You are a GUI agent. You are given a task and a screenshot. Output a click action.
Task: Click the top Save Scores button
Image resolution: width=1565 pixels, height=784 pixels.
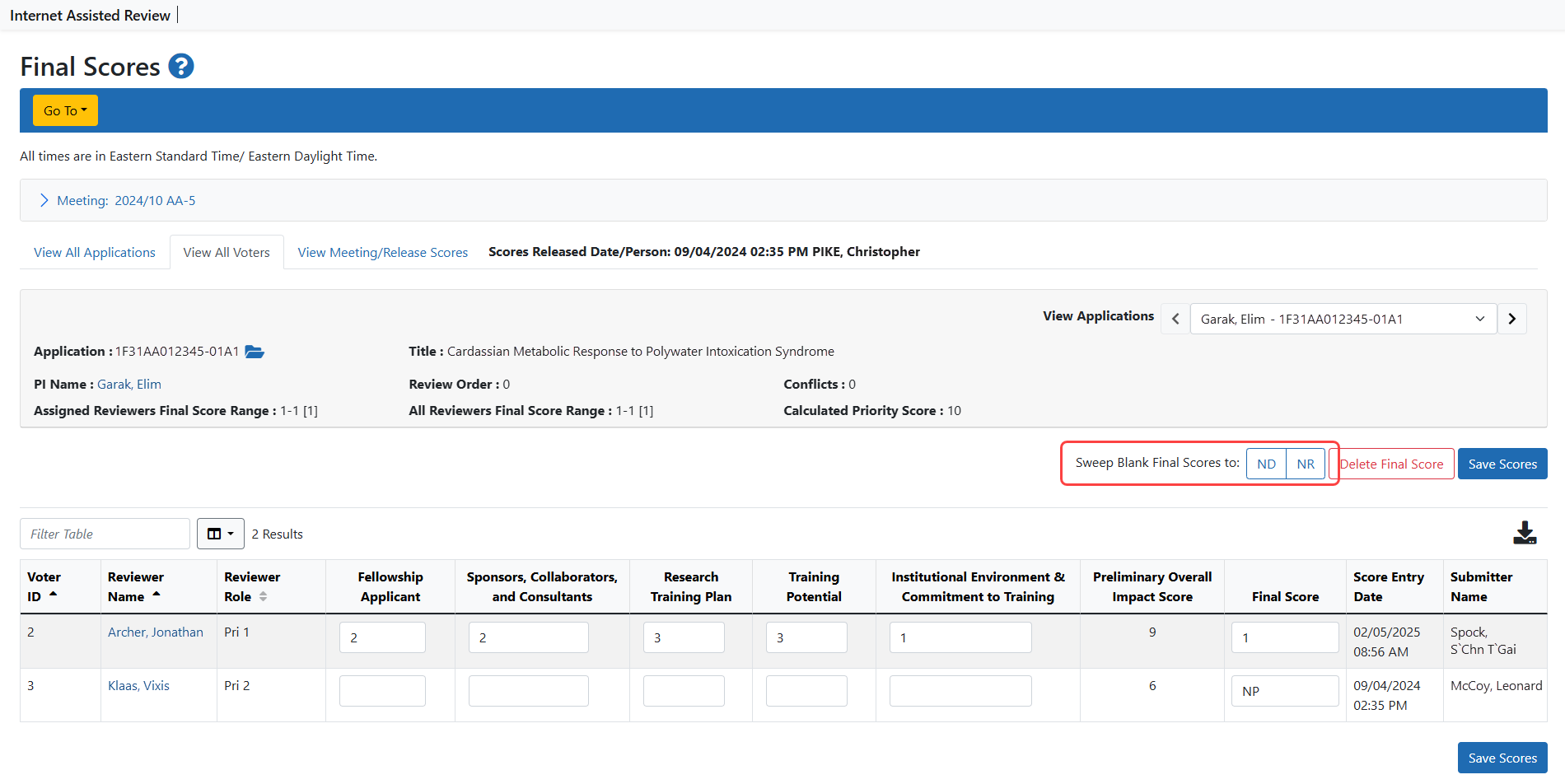coord(1502,464)
